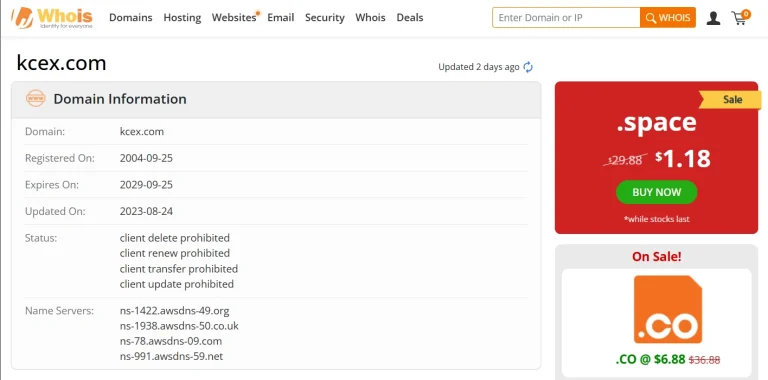
Task: Click the $1.18 sale price
Action: 683,159
